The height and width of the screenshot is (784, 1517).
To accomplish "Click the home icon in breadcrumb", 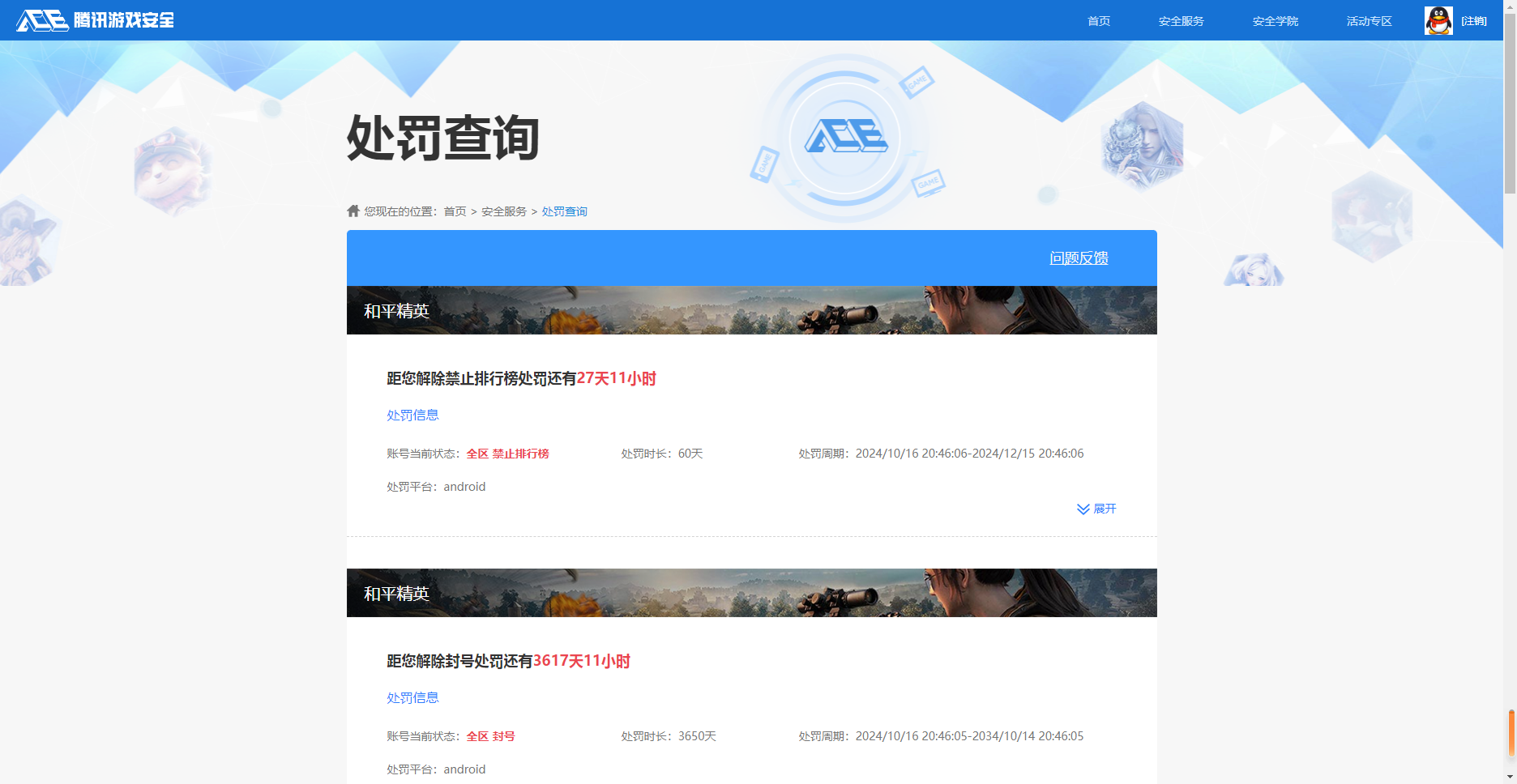I will pyautogui.click(x=353, y=211).
